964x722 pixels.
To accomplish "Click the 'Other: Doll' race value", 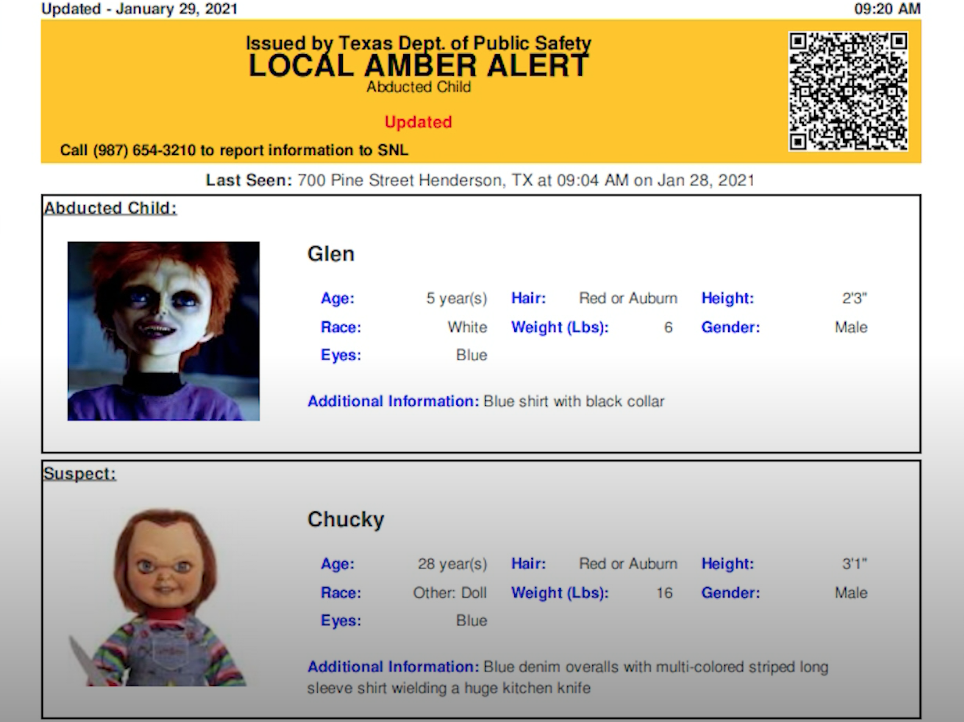I will point(450,593).
